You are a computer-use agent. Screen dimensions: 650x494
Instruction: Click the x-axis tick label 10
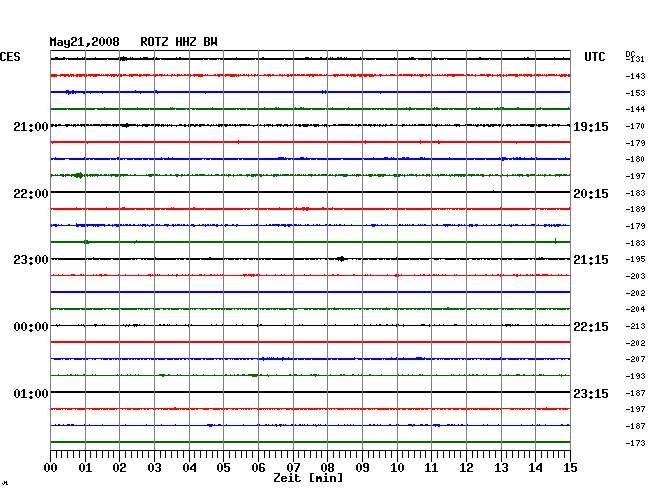pyautogui.click(x=397, y=468)
